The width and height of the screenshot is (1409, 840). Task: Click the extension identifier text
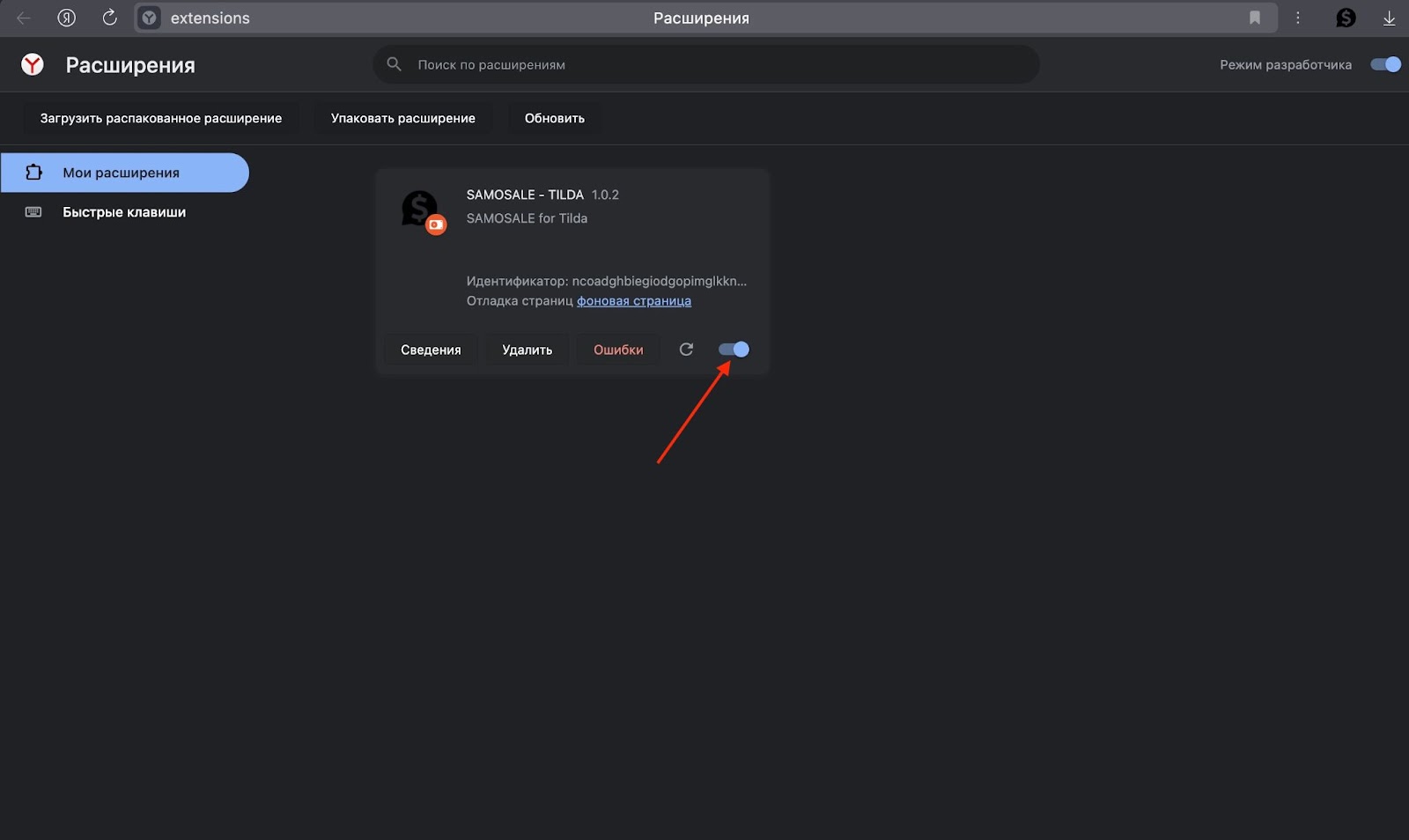coord(606,282)
